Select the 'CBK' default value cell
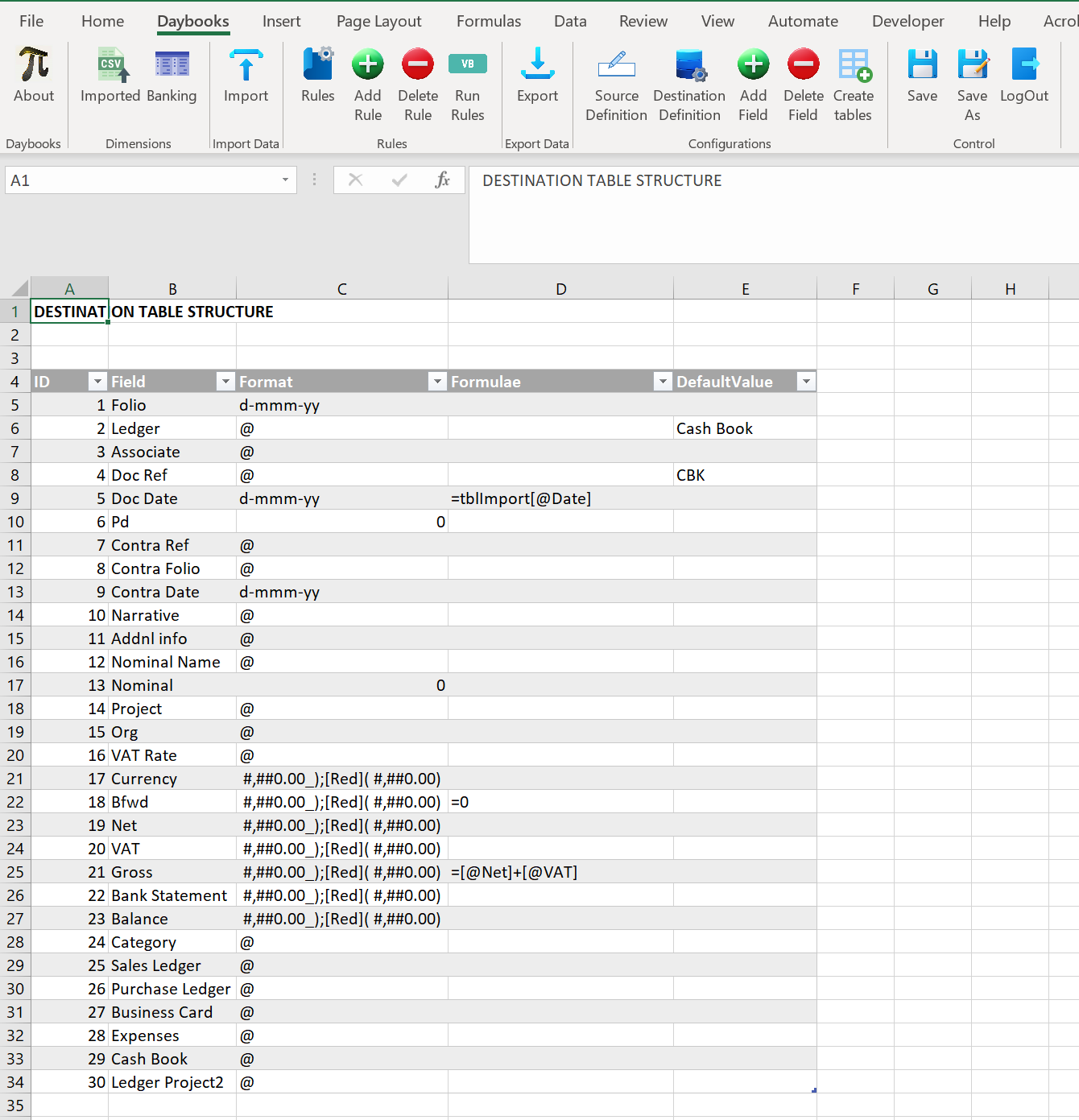The image size is (1079, 1120). tap(745, 475)
